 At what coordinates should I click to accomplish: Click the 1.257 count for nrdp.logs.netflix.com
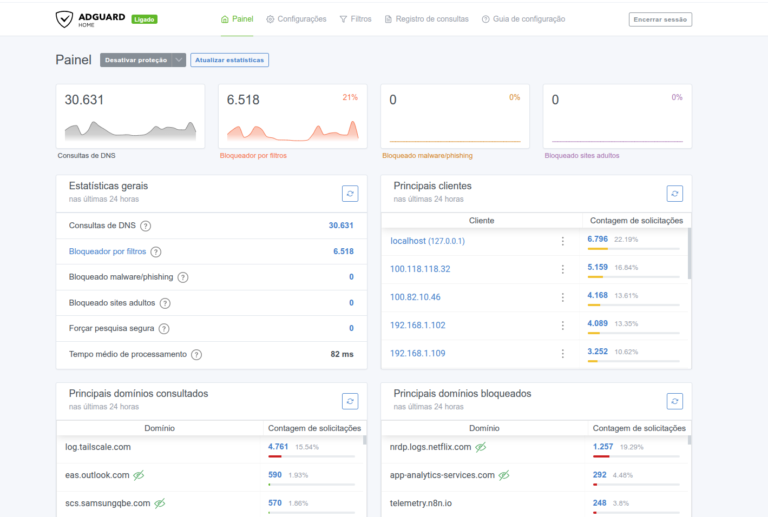coord(603,446)
